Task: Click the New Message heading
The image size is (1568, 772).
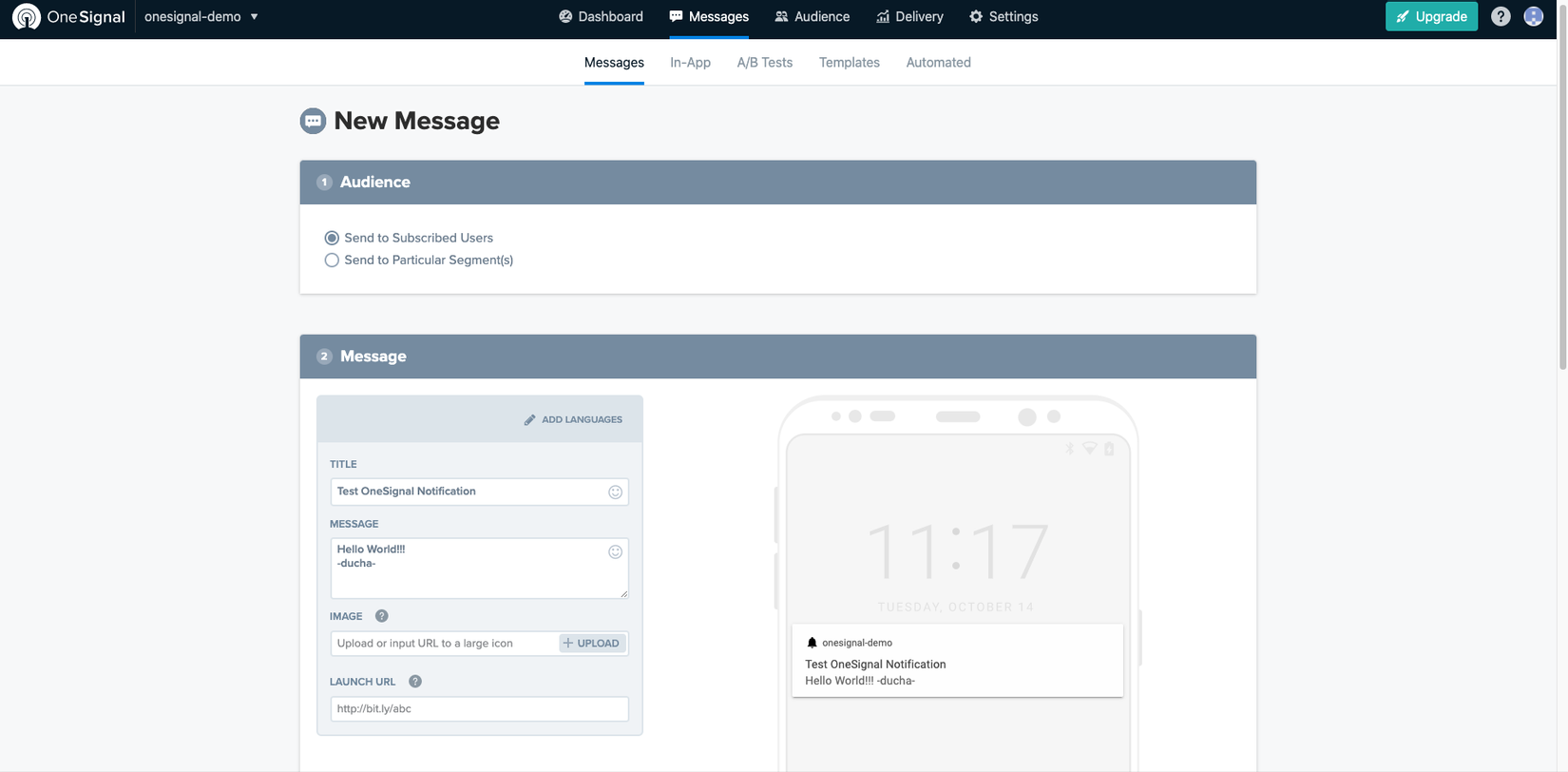Action: [416, 121]
